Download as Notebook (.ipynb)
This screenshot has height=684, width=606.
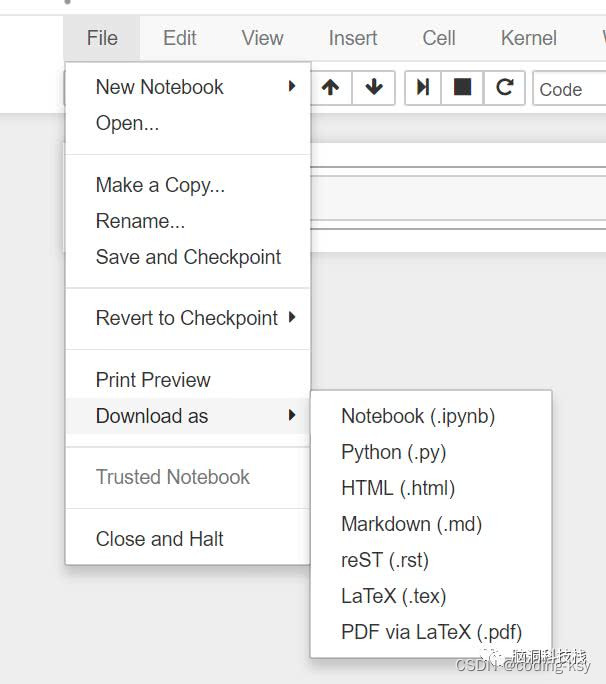431,416
